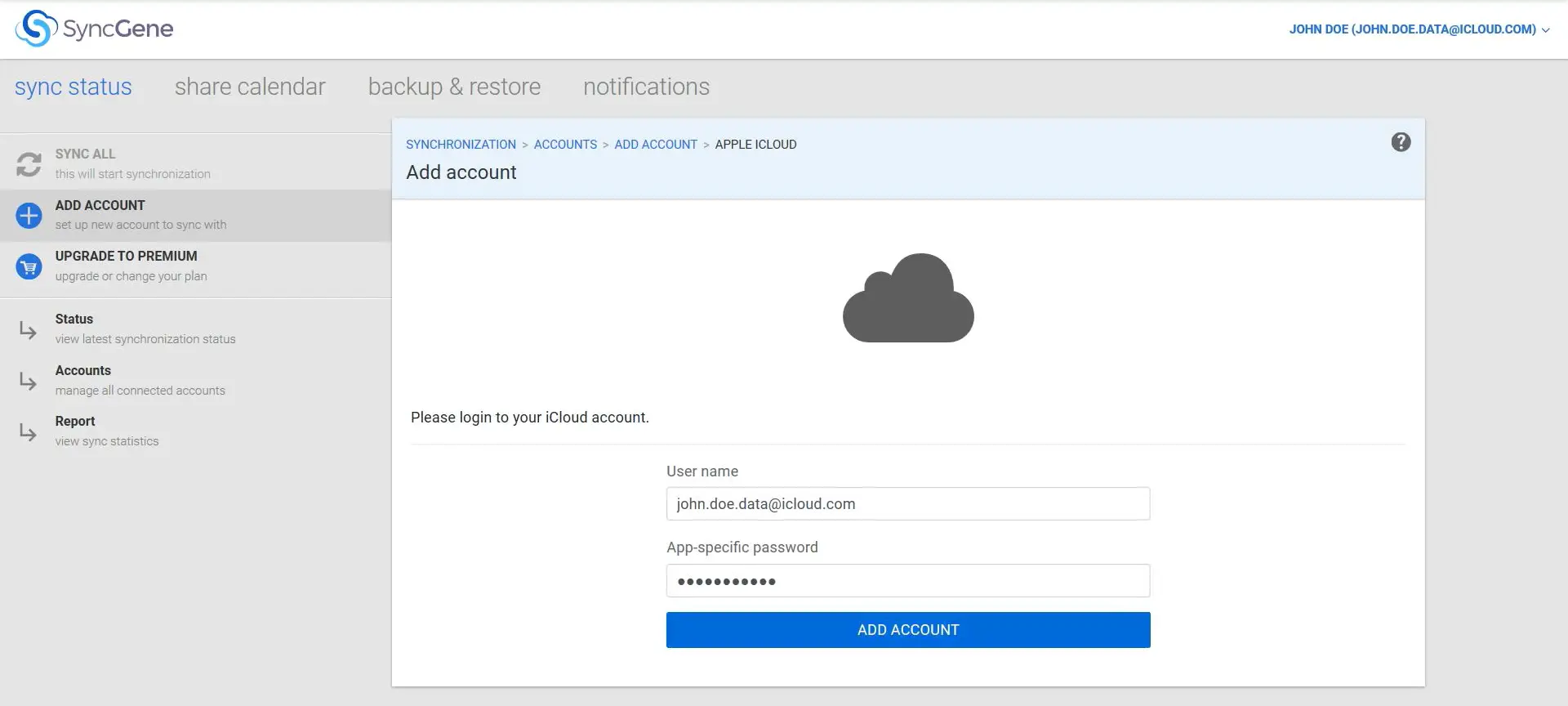Click the ACCOUNTS breadcrumb link

565,145
